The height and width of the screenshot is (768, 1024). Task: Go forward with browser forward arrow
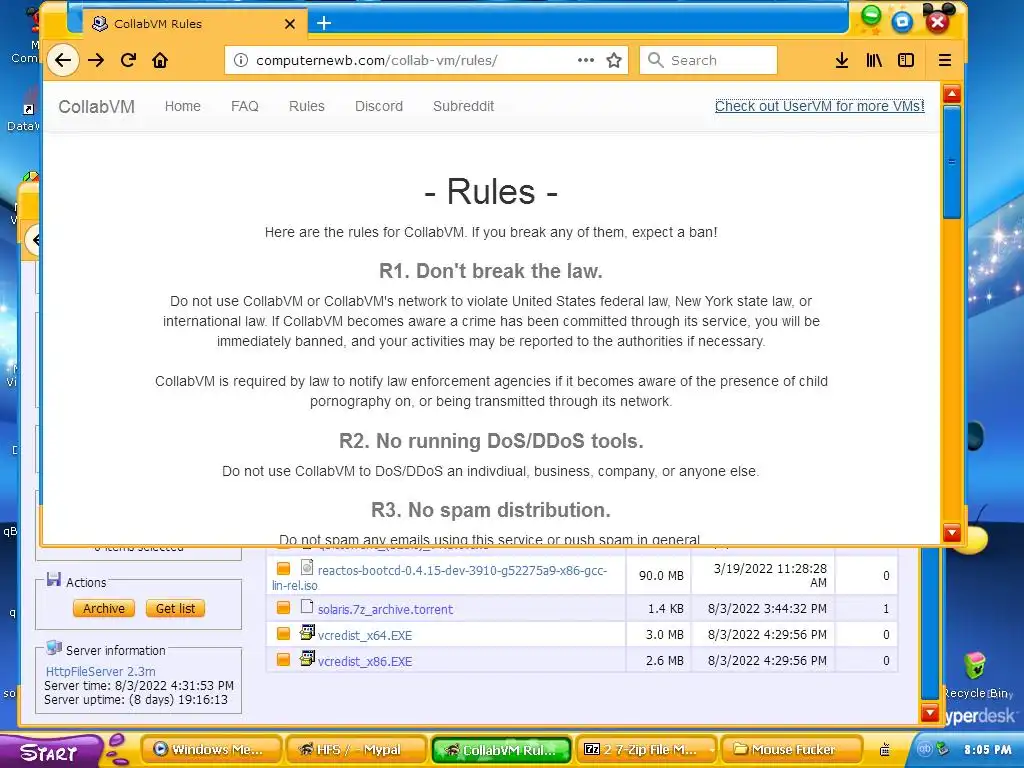point(96,60)
